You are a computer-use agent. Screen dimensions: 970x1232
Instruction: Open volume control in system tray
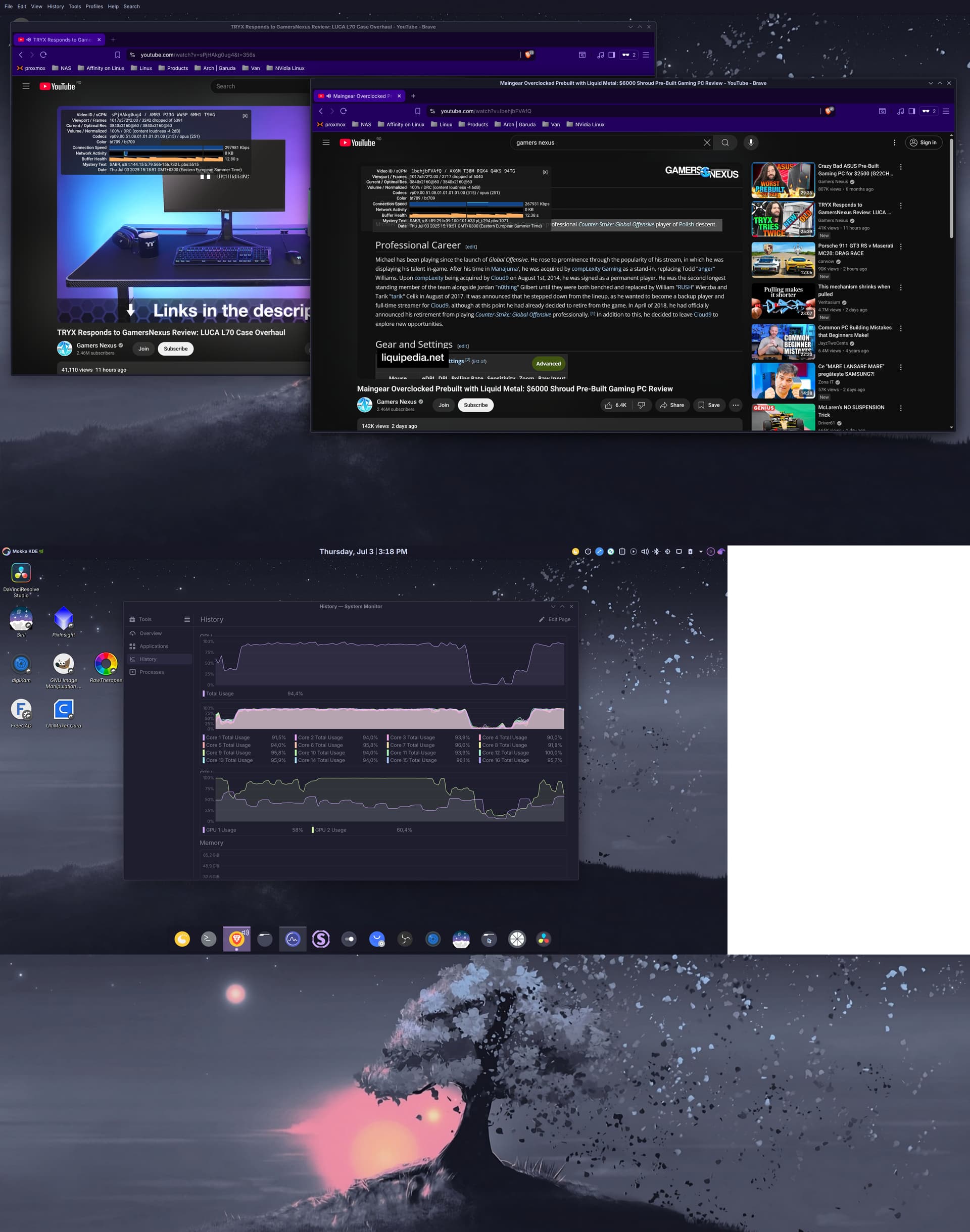[645, 551]
